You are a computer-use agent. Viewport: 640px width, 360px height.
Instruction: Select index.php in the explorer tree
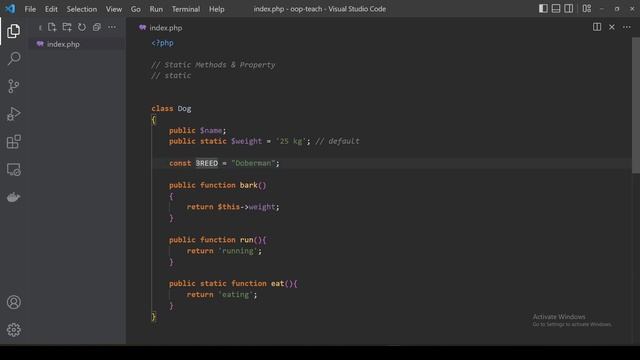pos(78,44)
